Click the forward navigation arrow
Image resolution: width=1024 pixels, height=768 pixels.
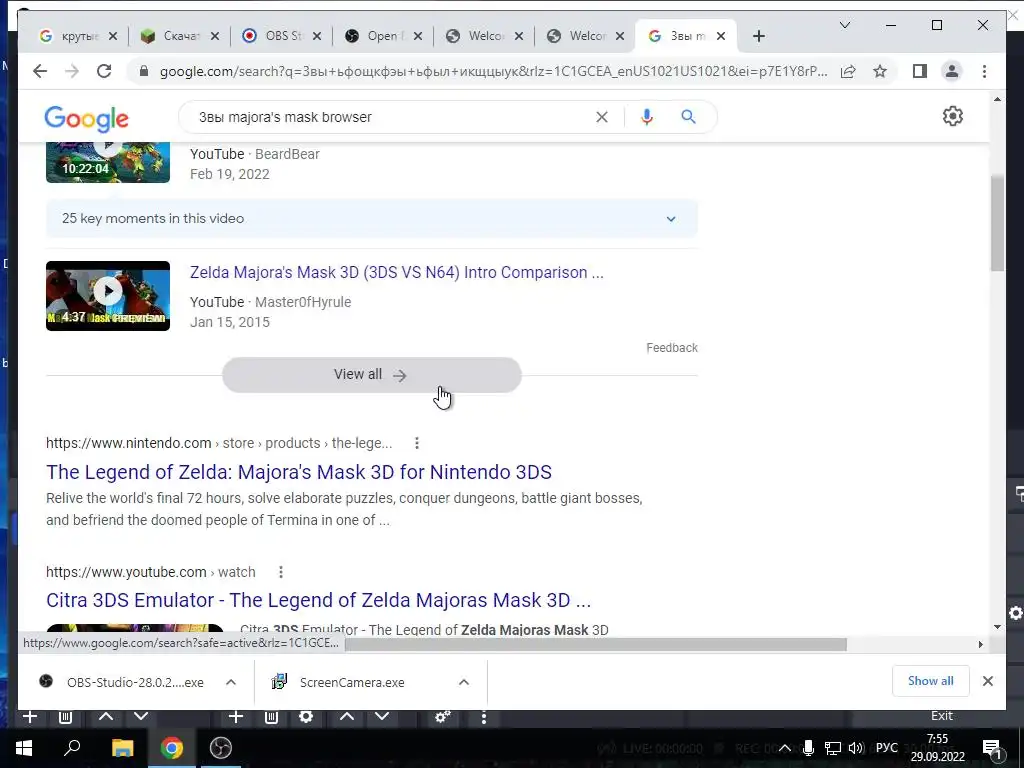click(72, 71)
